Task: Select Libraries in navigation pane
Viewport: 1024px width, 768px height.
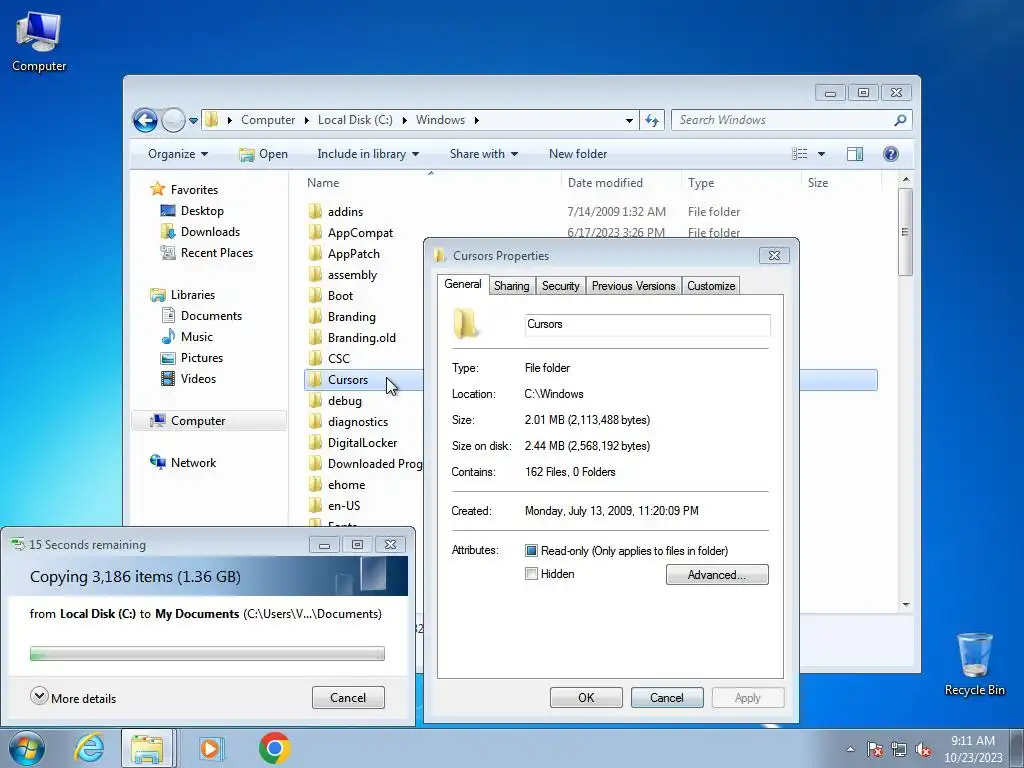Action: point(193,295)
